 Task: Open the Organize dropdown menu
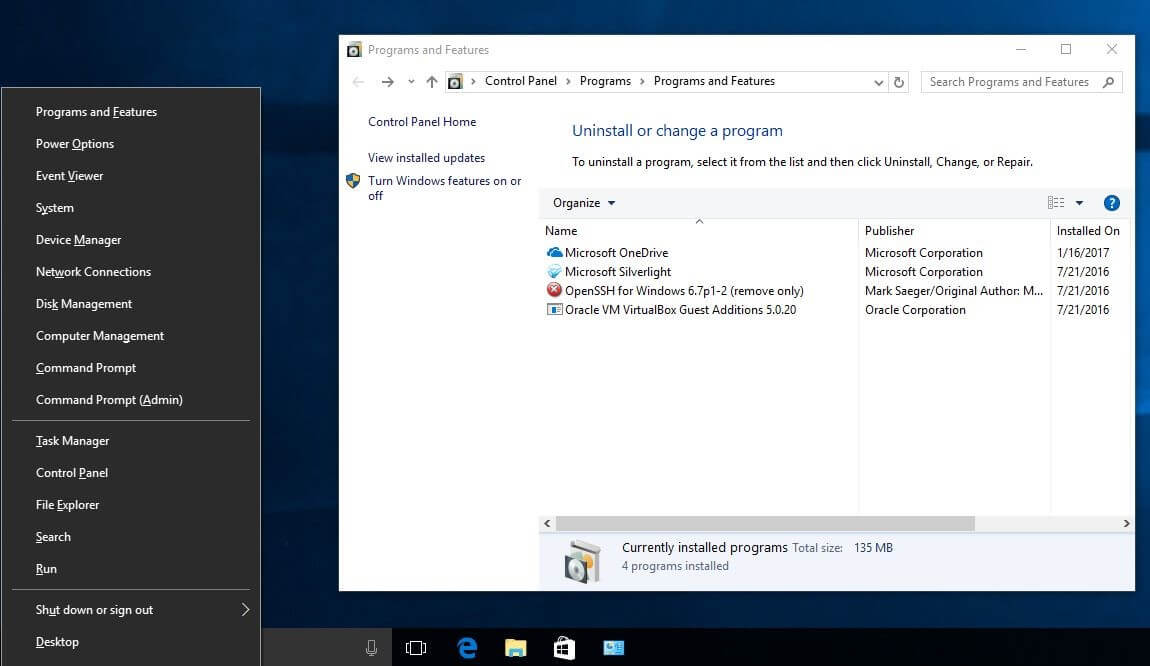click(584, 203)
